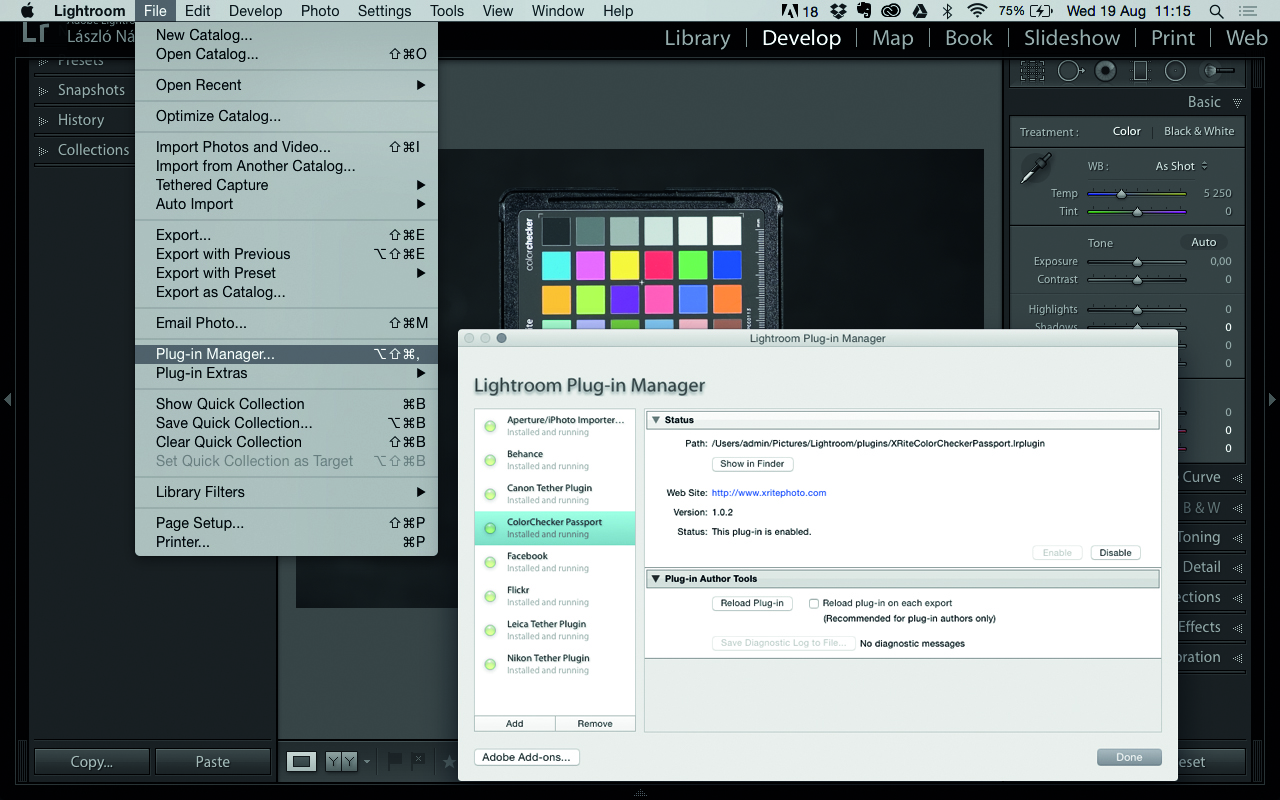Switch to Loupe view in toolbar
Viewport: 1280px width, 800px height.
[x=301, y=762]
